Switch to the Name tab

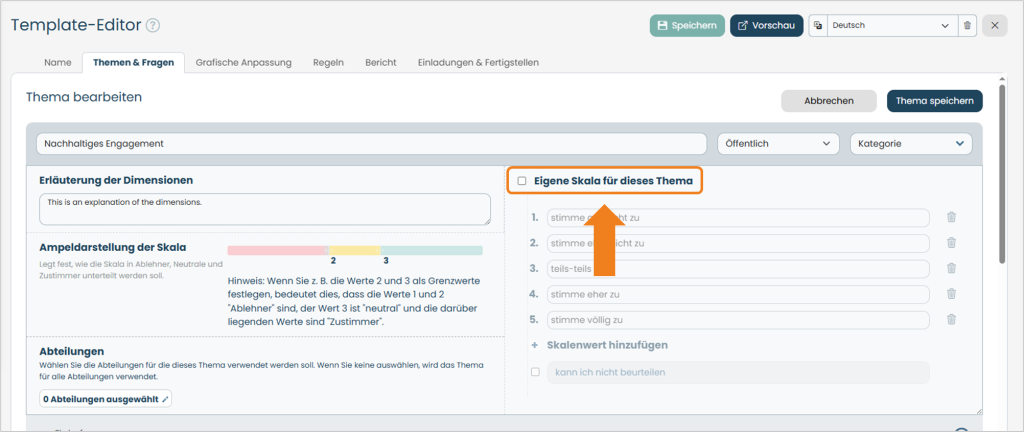[x=57, y=63]
